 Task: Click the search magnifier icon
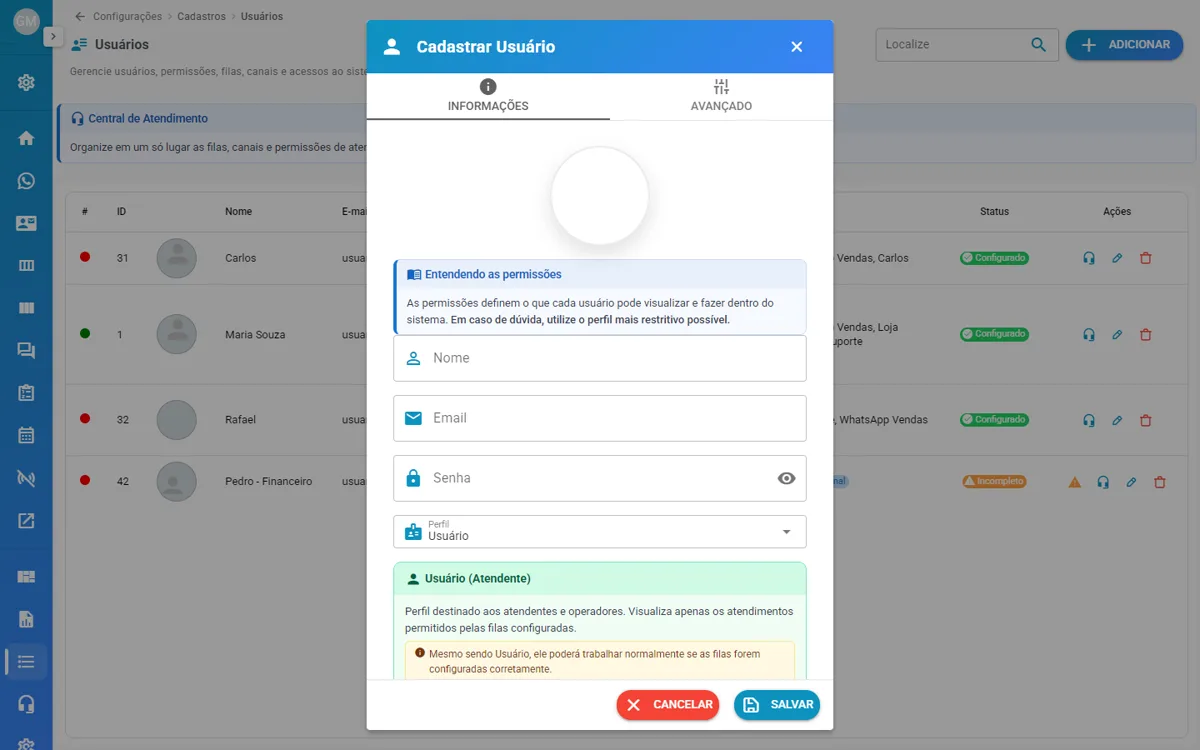tap(1039, 44)
